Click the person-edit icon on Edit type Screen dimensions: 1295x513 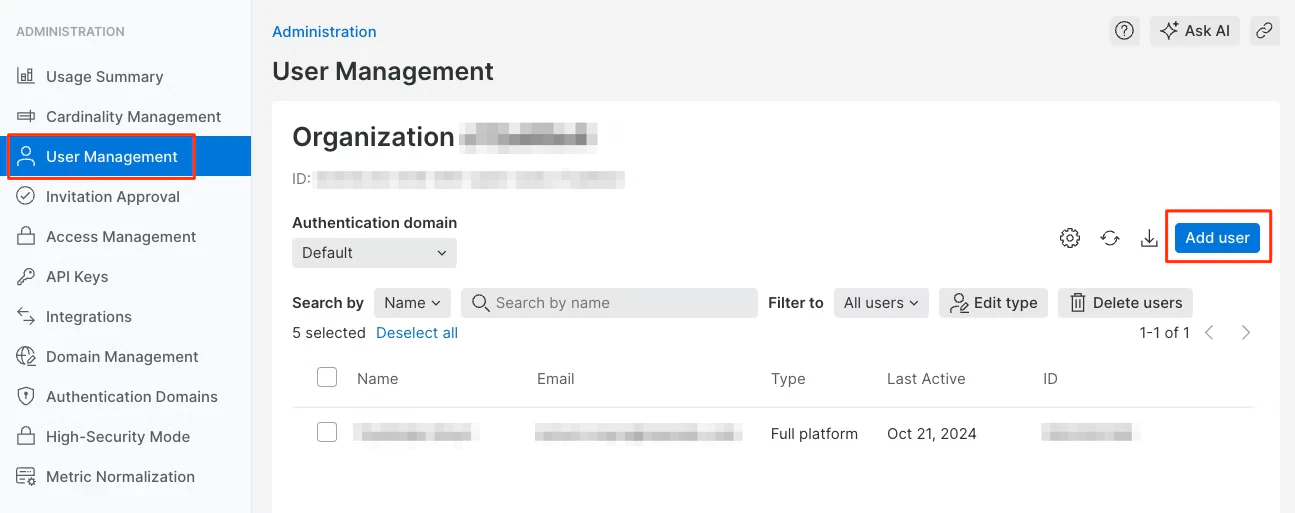959,303
